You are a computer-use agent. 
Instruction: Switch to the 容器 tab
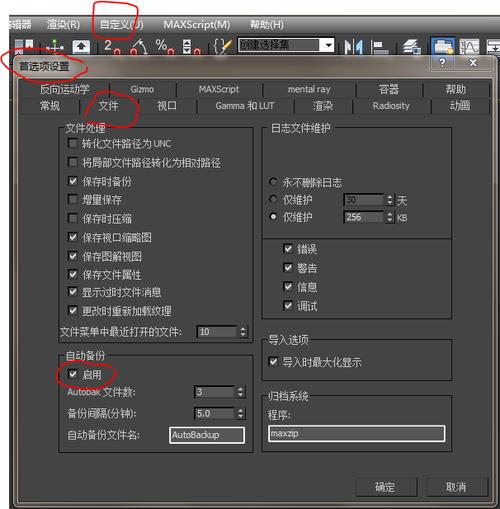point(389,89)
